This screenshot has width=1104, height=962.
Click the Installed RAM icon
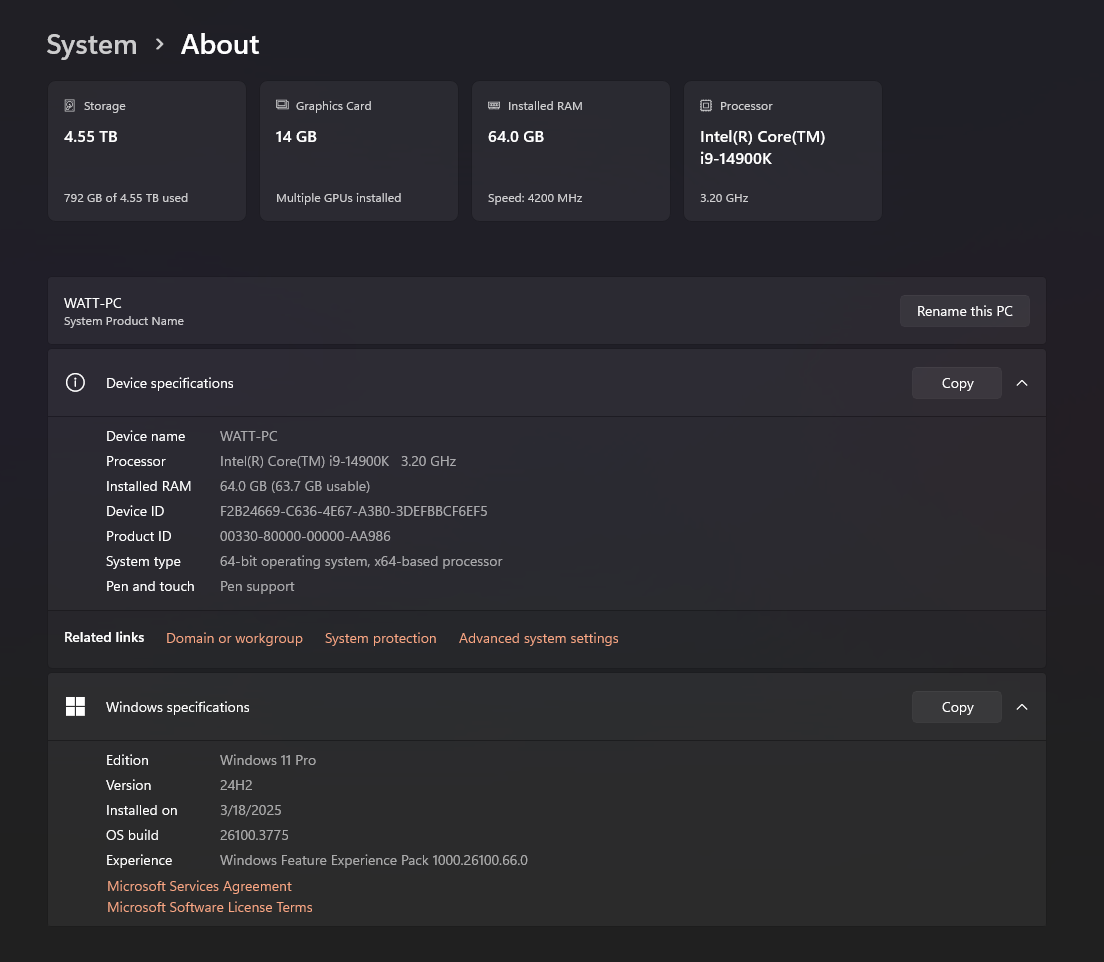(x=494, y=106)
